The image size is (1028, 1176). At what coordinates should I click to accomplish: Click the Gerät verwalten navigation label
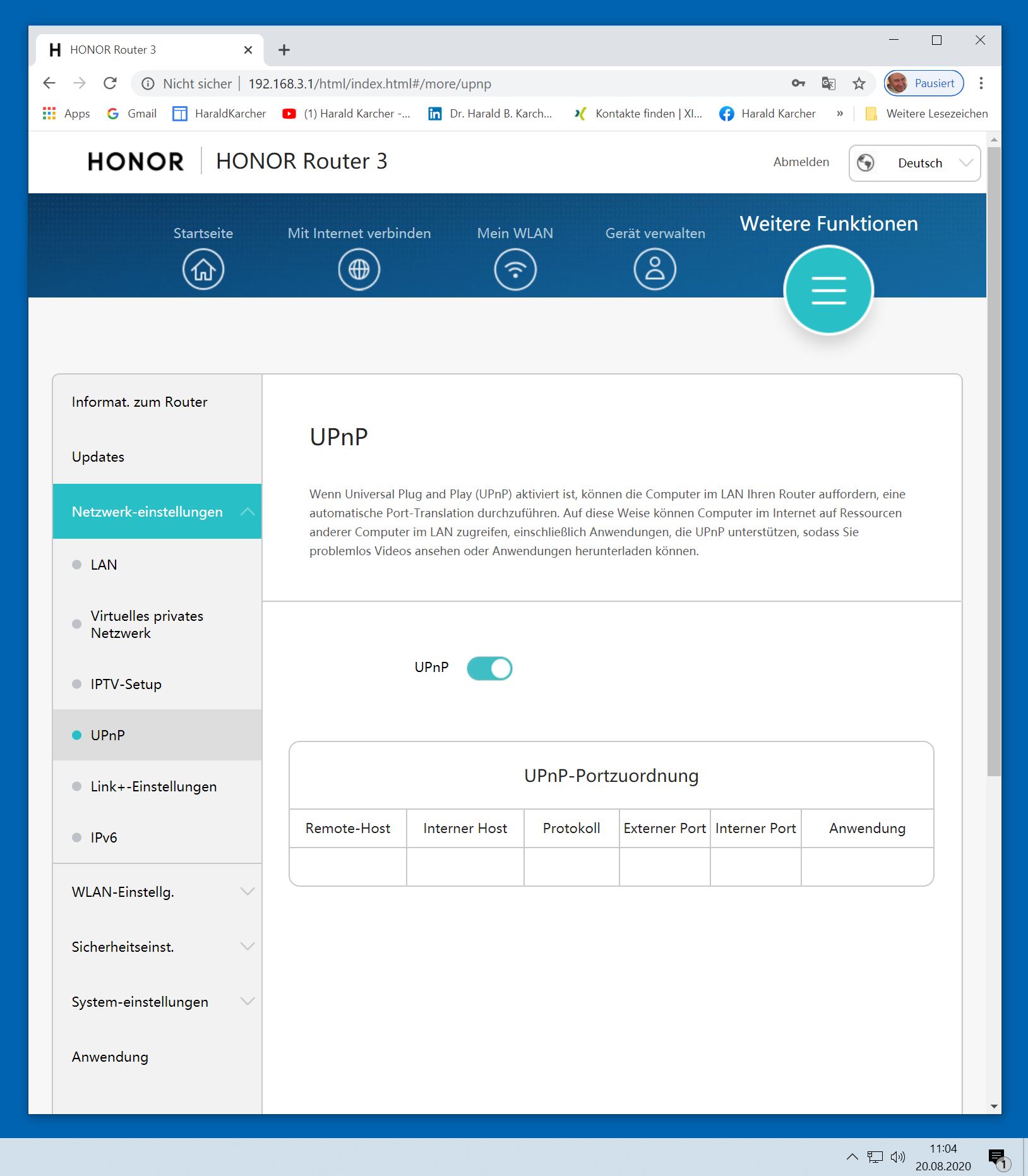click(x=655, y=234)
